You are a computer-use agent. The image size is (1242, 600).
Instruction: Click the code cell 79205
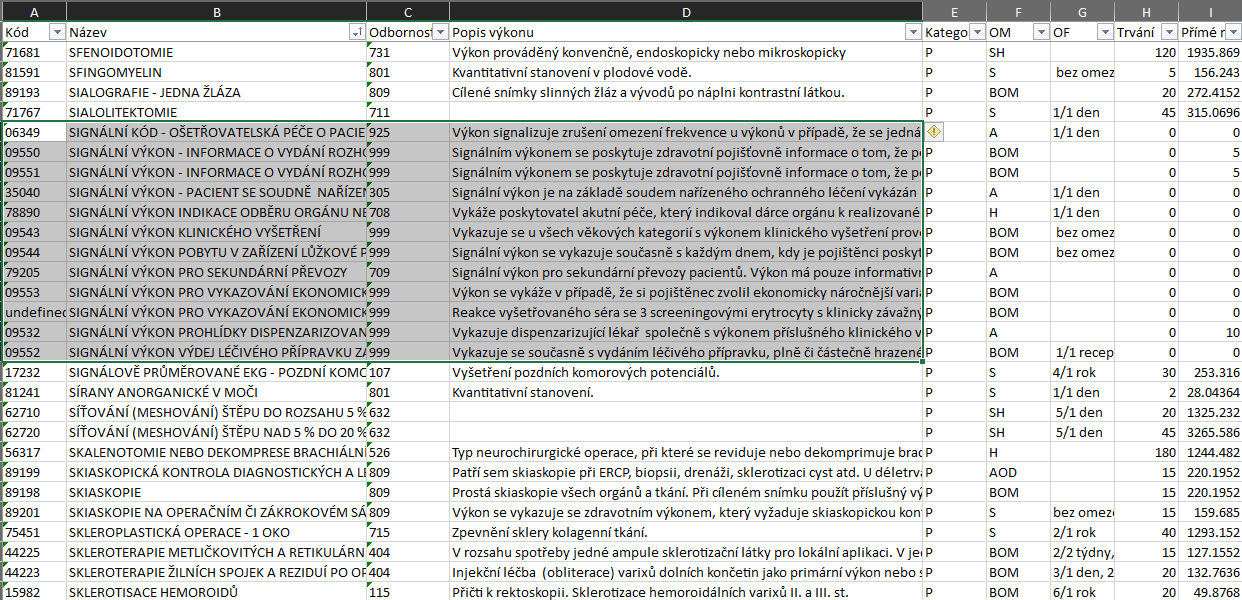[x=34, y=272]
